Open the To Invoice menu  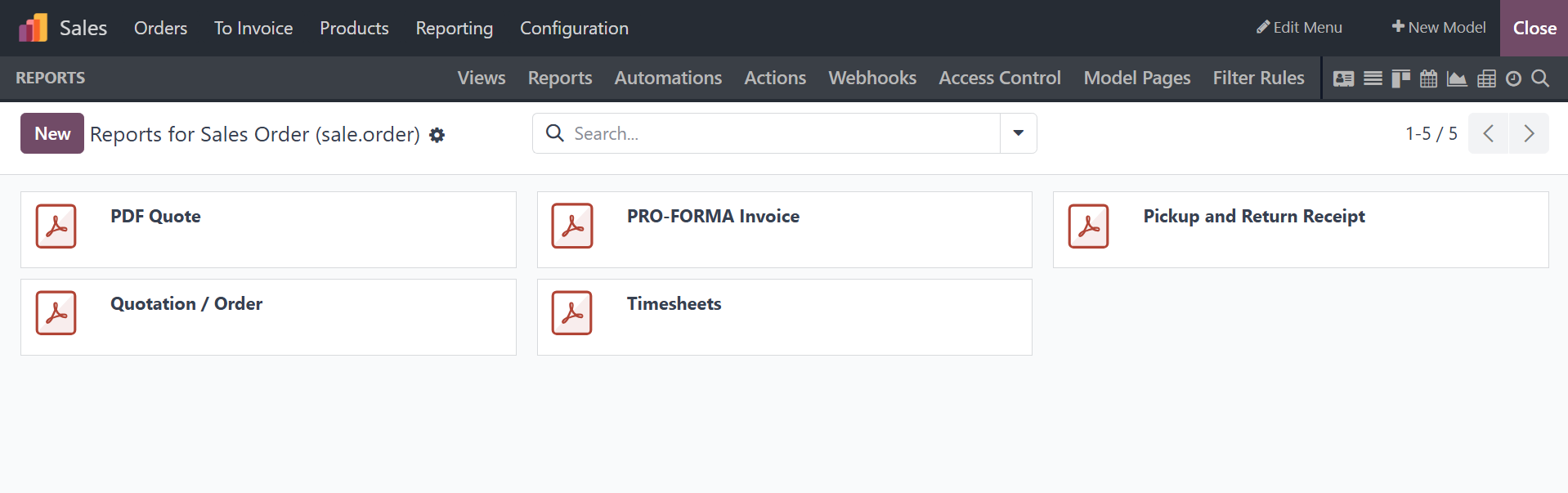click(x=253, y=28)
